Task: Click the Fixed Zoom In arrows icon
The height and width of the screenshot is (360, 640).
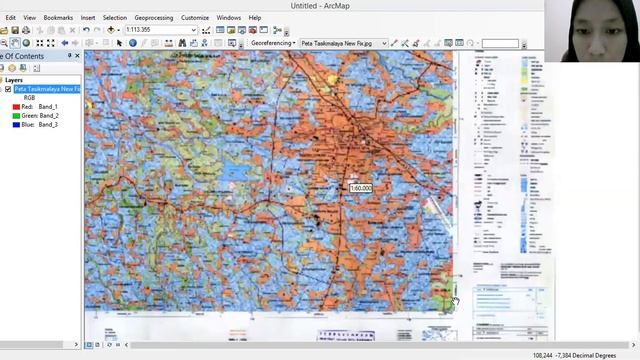Action: click(40, 43)
